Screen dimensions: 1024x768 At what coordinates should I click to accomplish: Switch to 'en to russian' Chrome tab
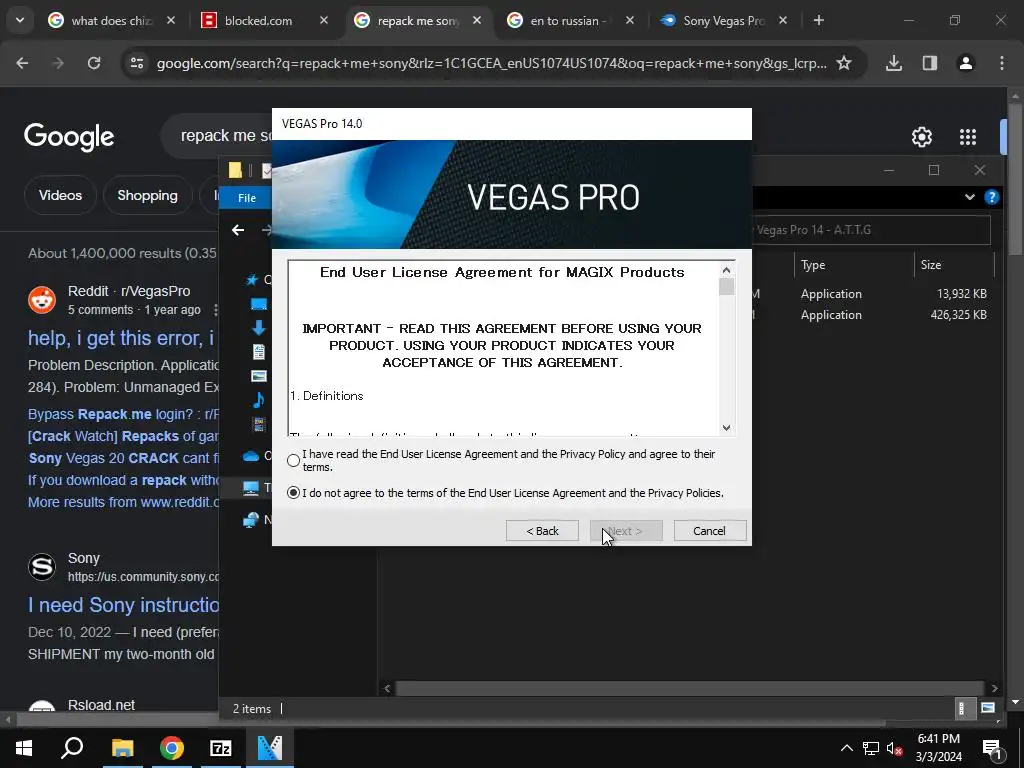click(568, 21)
